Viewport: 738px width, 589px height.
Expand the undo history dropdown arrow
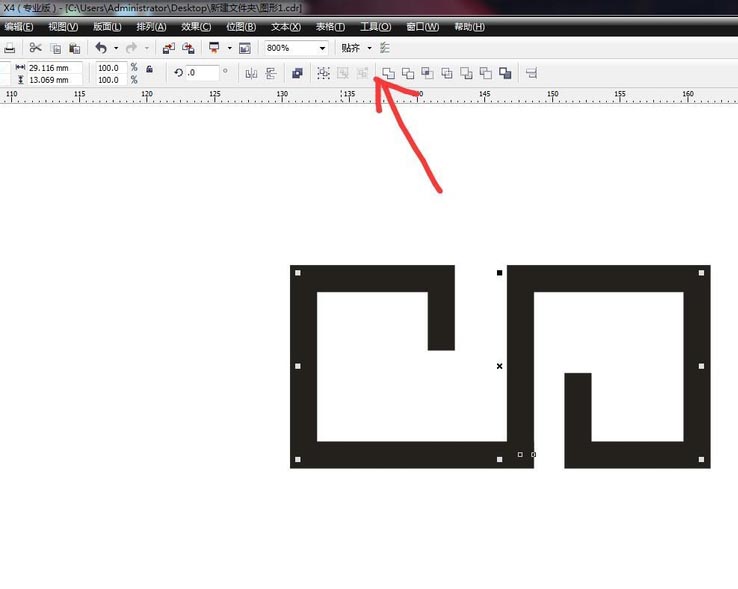116,48
